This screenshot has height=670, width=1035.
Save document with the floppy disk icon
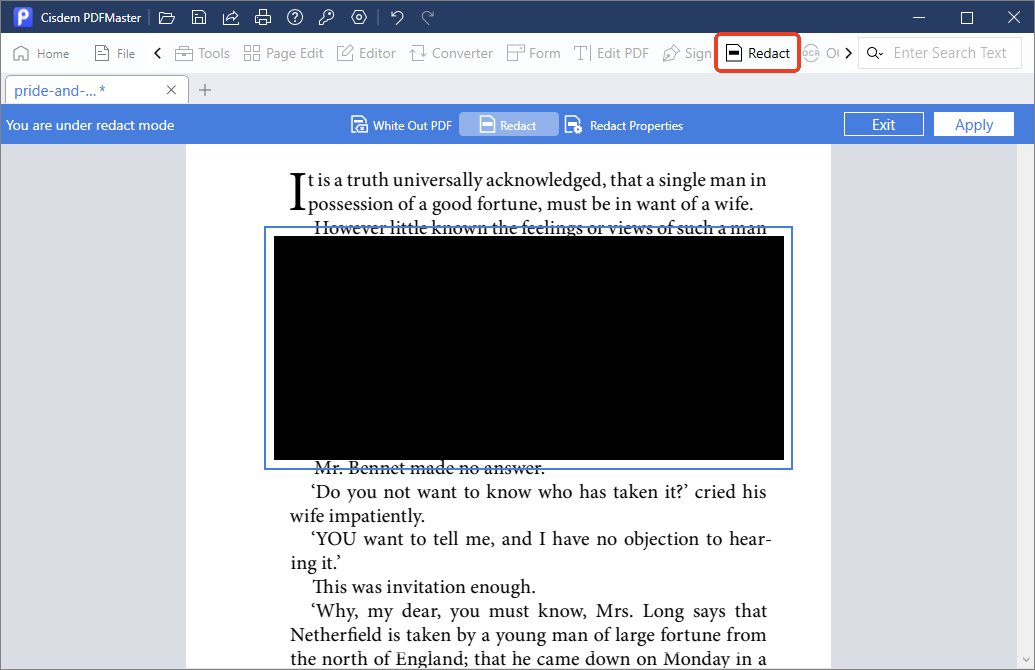point(199,18)
